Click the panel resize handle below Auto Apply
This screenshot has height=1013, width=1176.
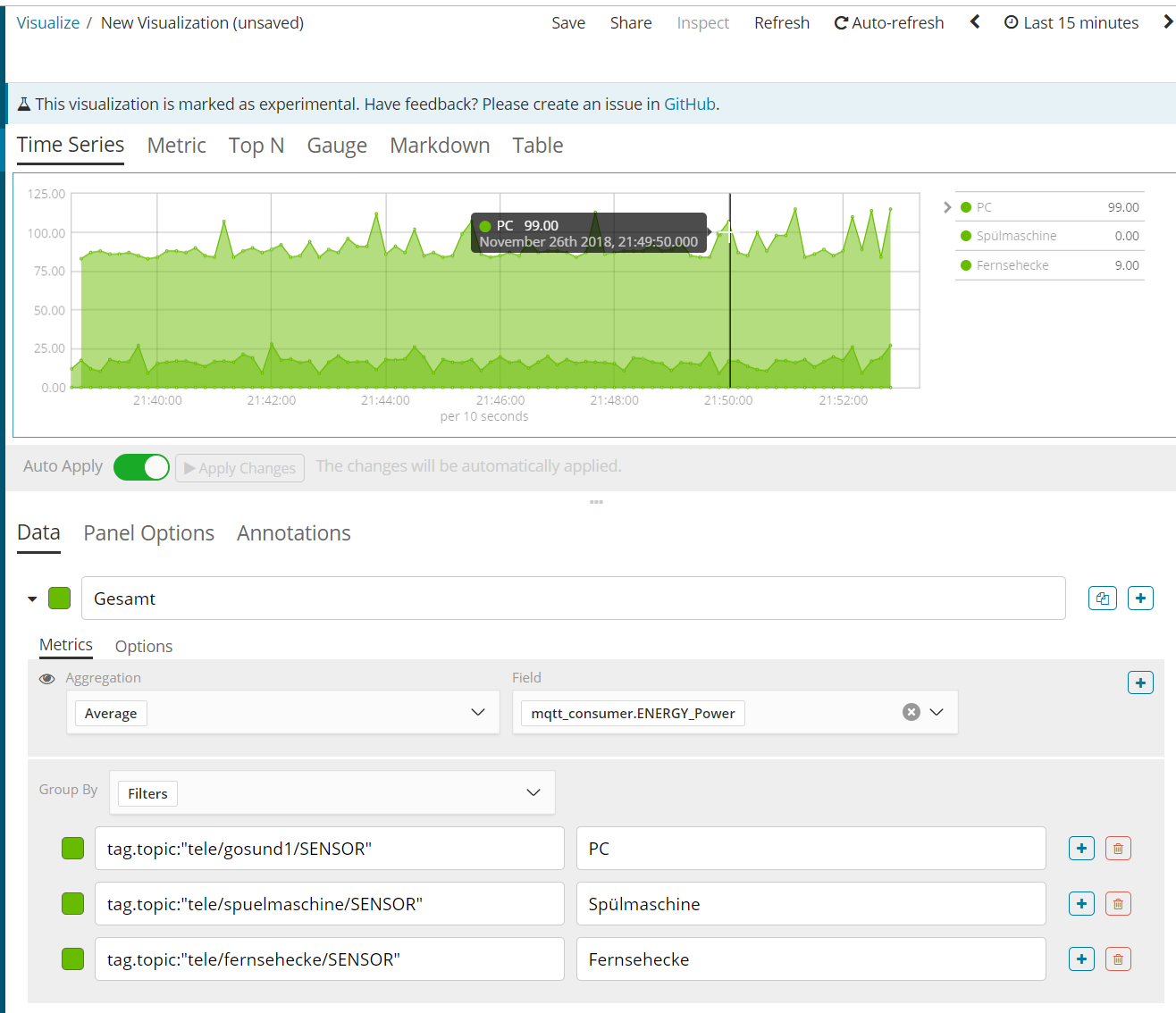596,502
